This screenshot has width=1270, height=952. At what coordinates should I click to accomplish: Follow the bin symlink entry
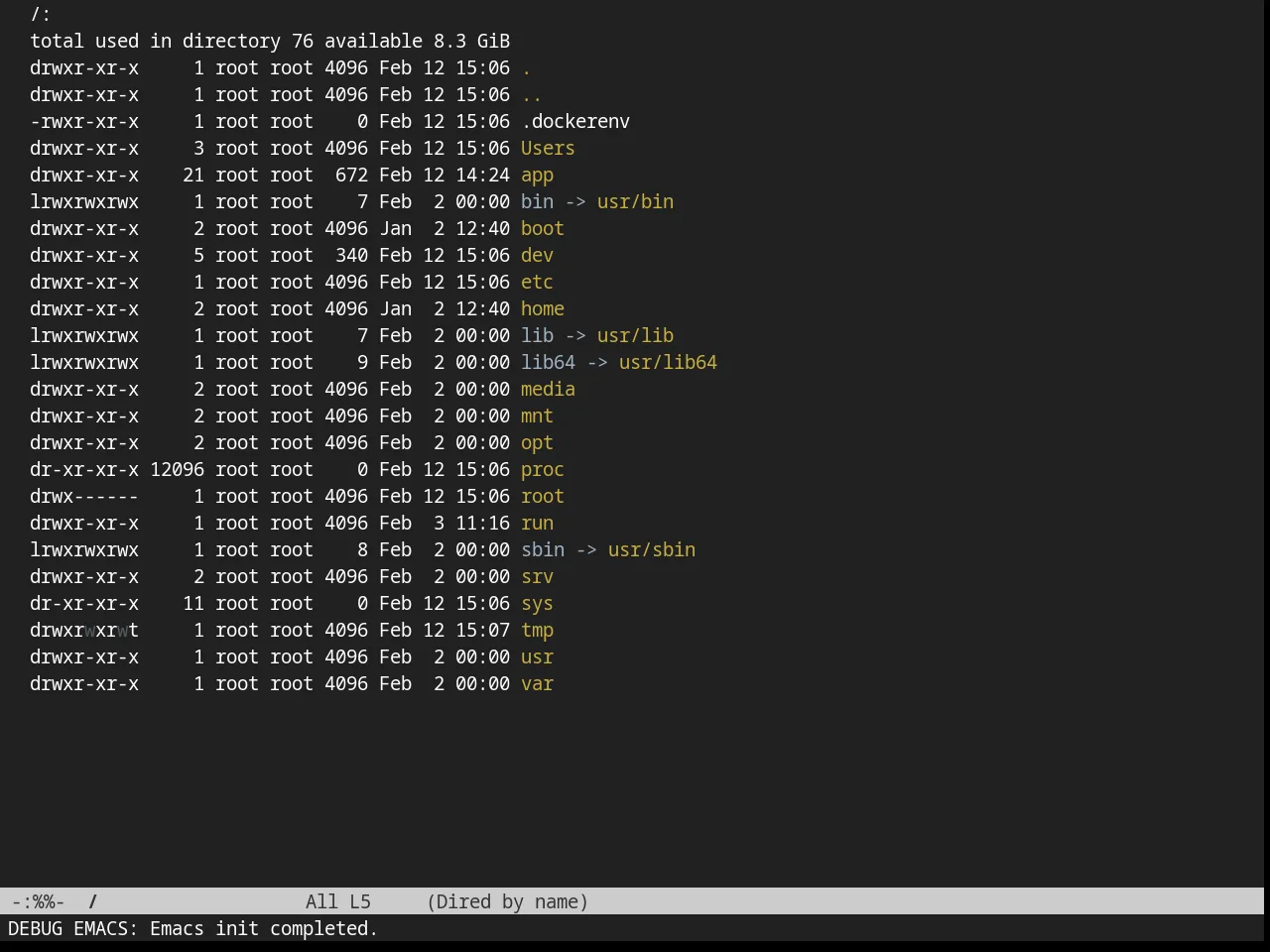tap(537, 201)
